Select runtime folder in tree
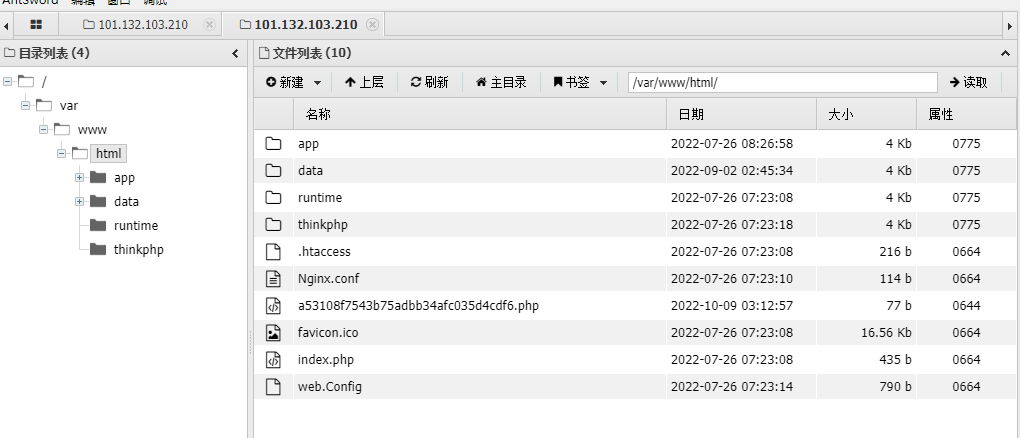This screenshot has width=1020, height=438. (135, 226)
